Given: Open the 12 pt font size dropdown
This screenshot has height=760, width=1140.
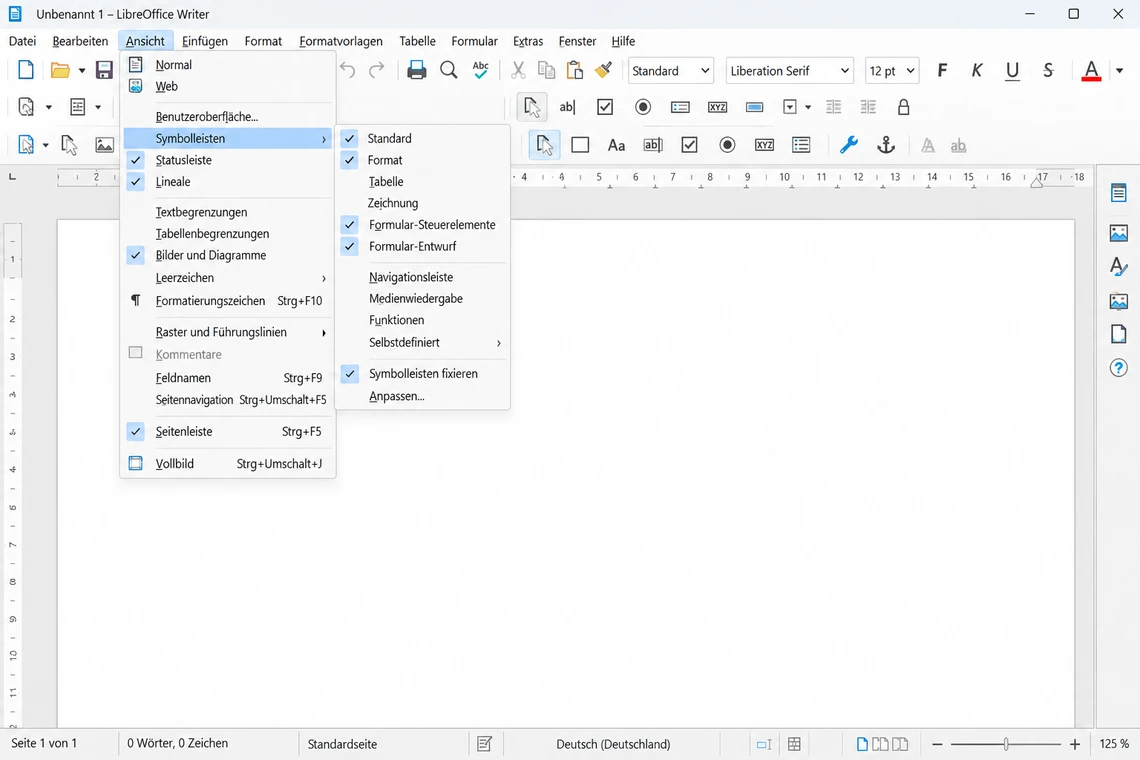Looking at the screenshot, I should [910, 71].
